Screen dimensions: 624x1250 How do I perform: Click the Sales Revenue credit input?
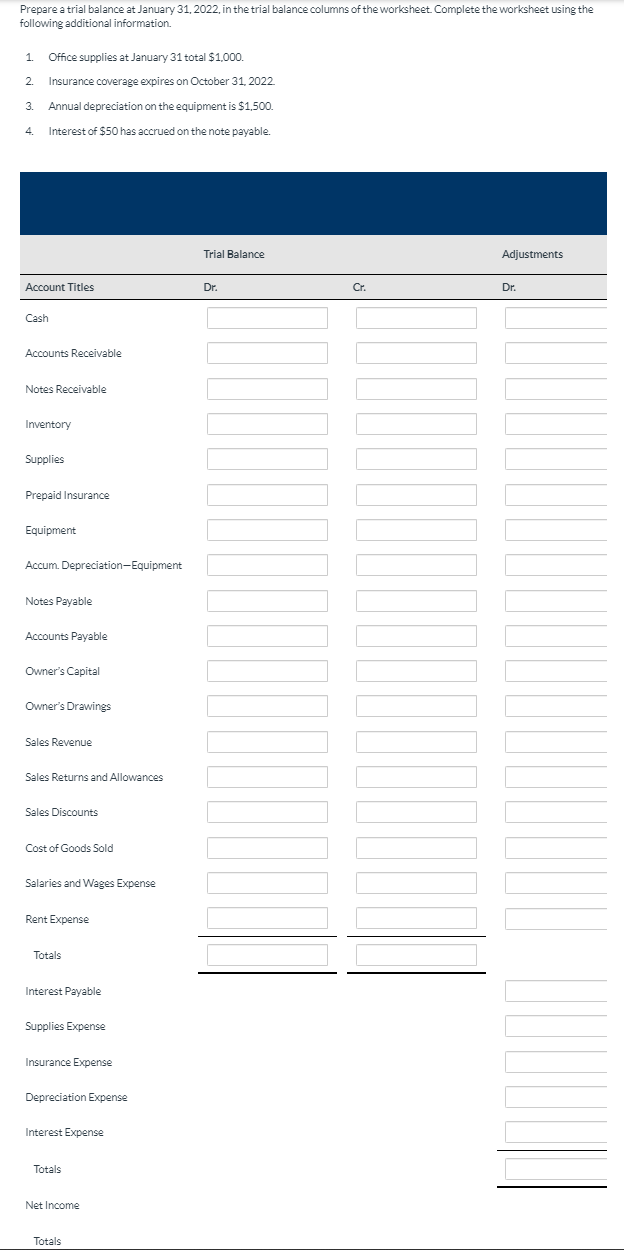tap(416, 741)
